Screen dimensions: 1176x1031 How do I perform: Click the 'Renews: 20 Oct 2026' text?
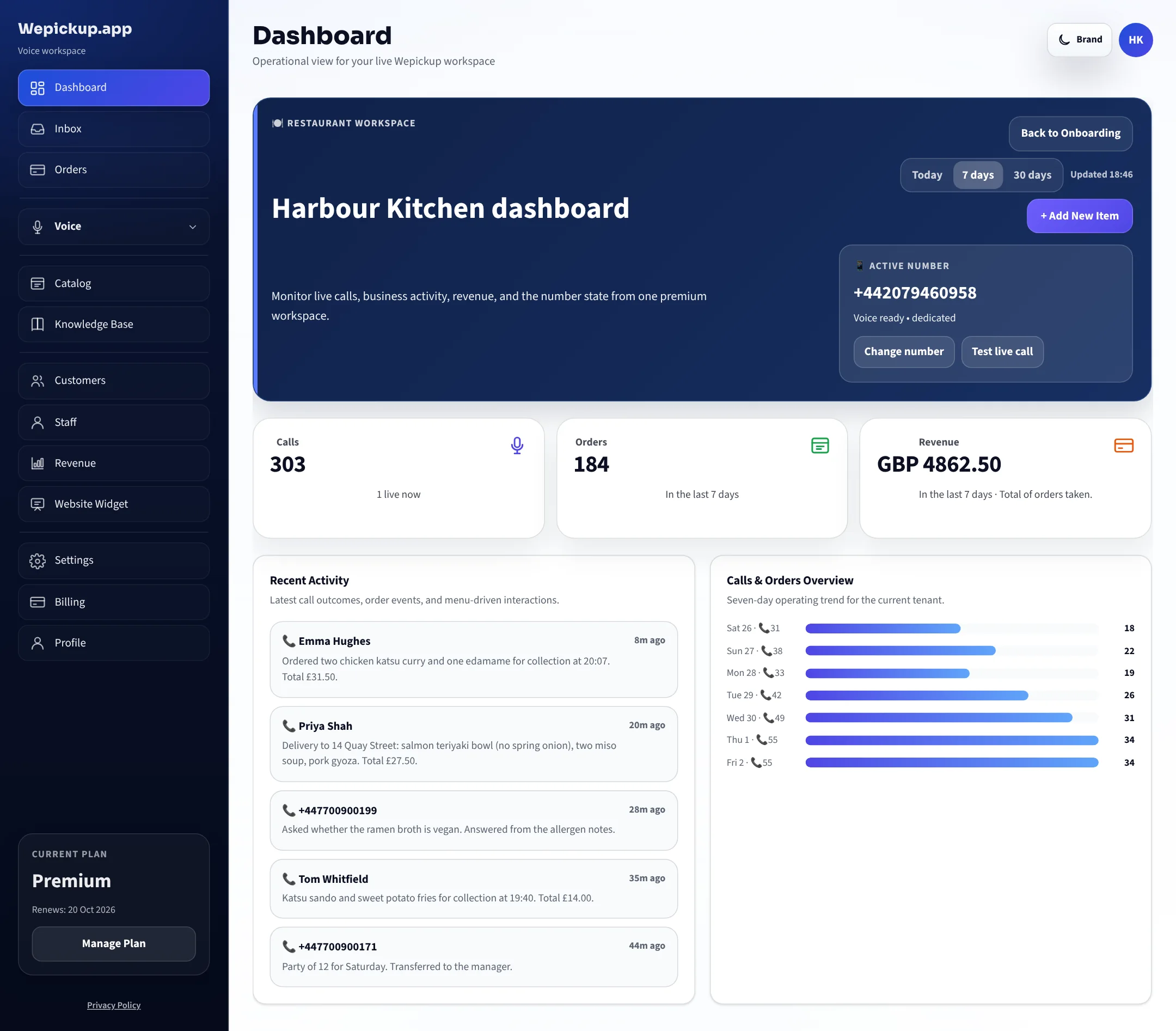(x=73, y=910)
